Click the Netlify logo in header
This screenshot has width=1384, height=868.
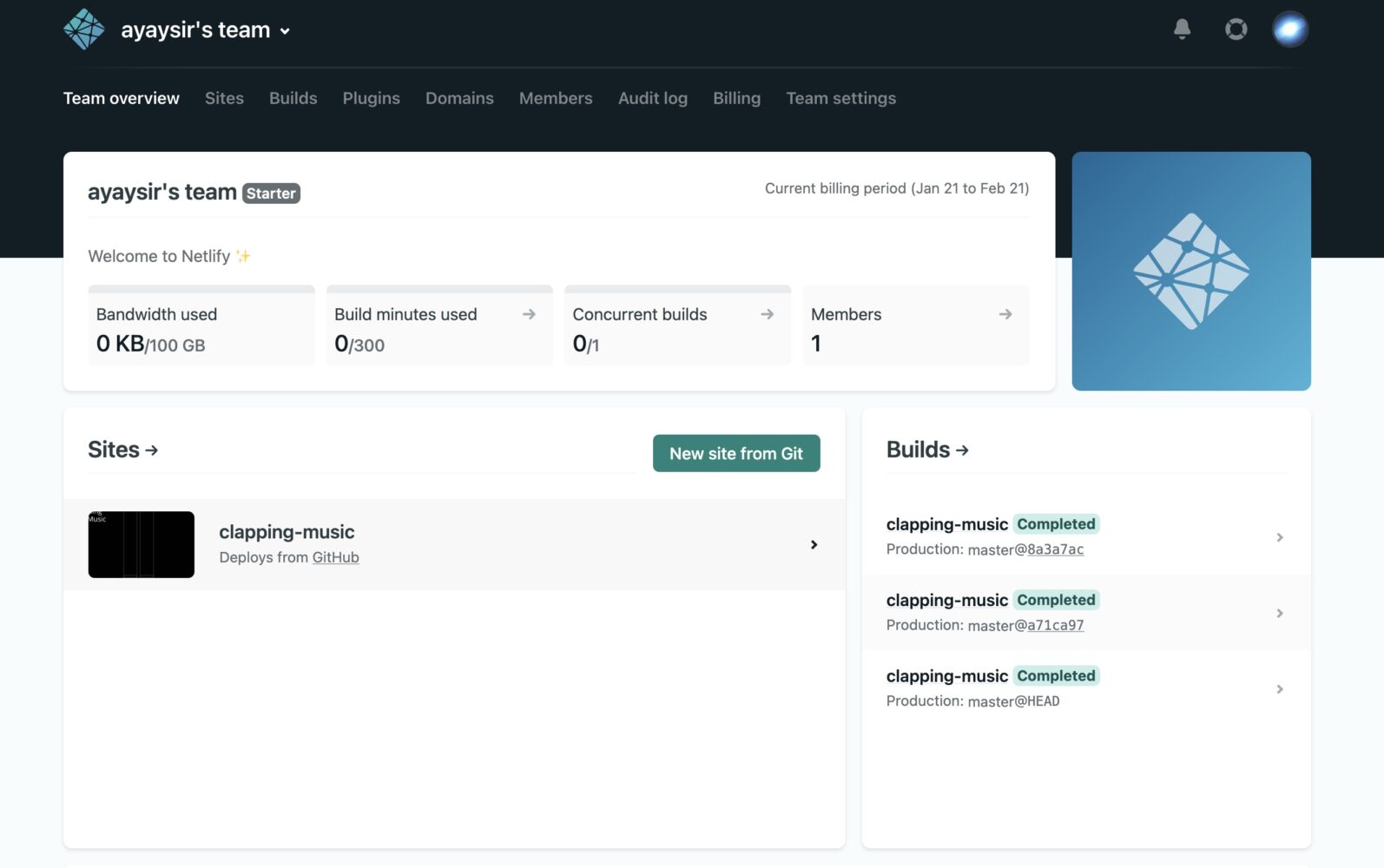pyautogui.click(x=84, y=30)
